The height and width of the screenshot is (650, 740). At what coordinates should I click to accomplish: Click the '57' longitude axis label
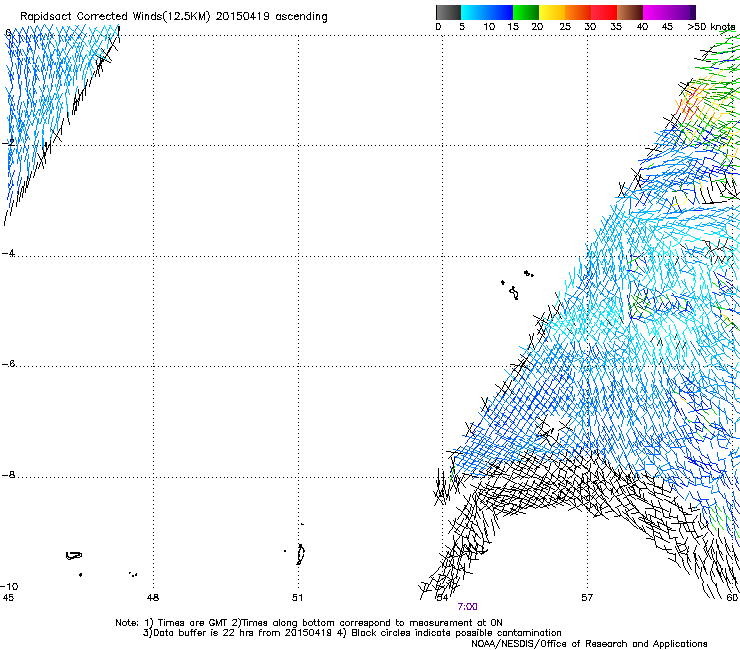coord(587,598)
